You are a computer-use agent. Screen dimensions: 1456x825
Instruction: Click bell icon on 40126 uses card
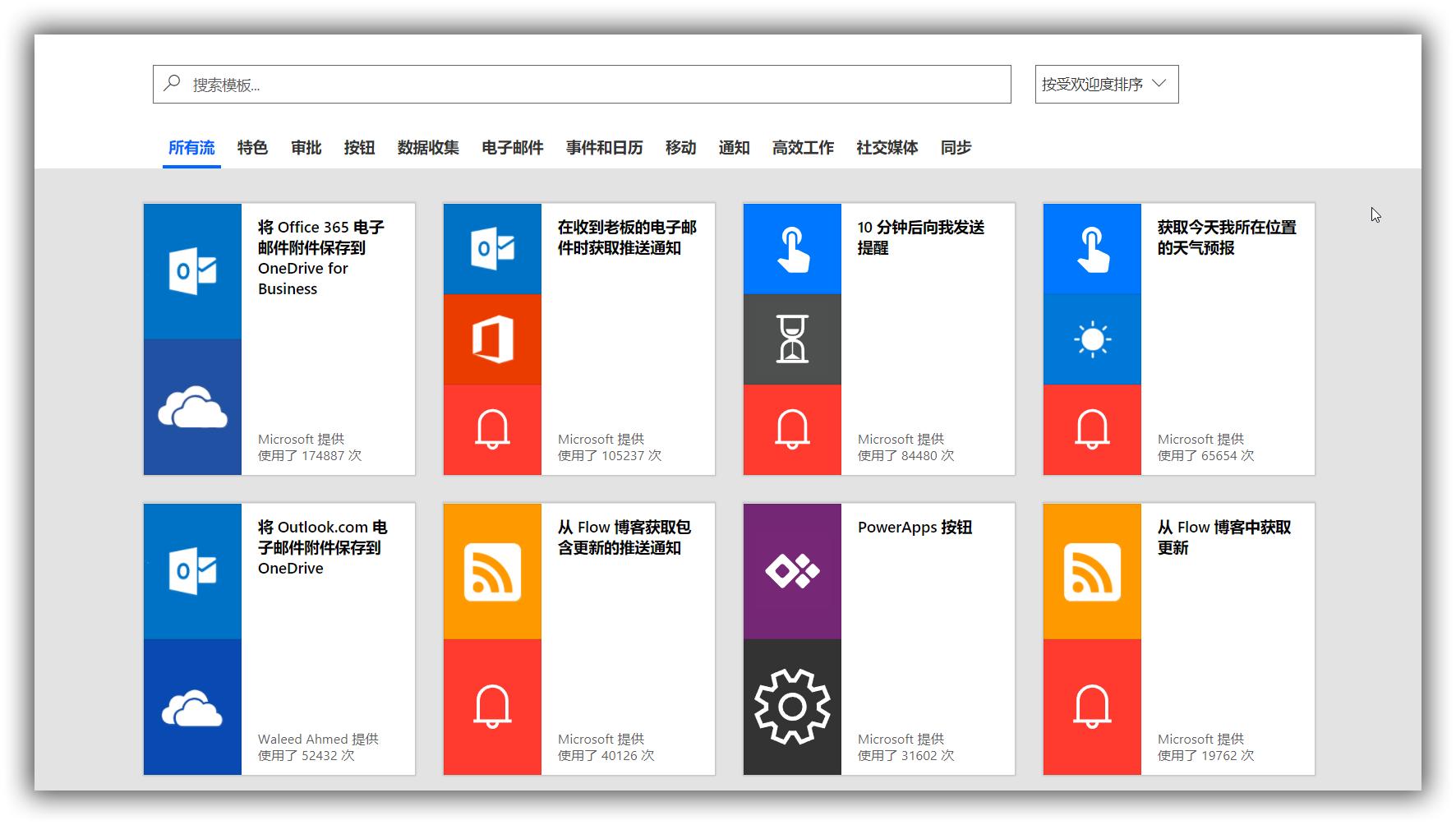click(492, 706)
